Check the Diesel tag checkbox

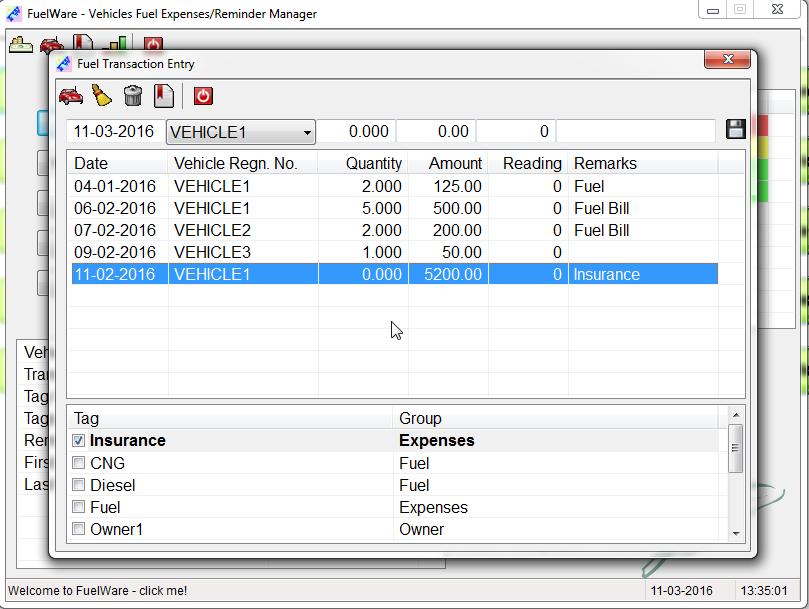point(78,485)
